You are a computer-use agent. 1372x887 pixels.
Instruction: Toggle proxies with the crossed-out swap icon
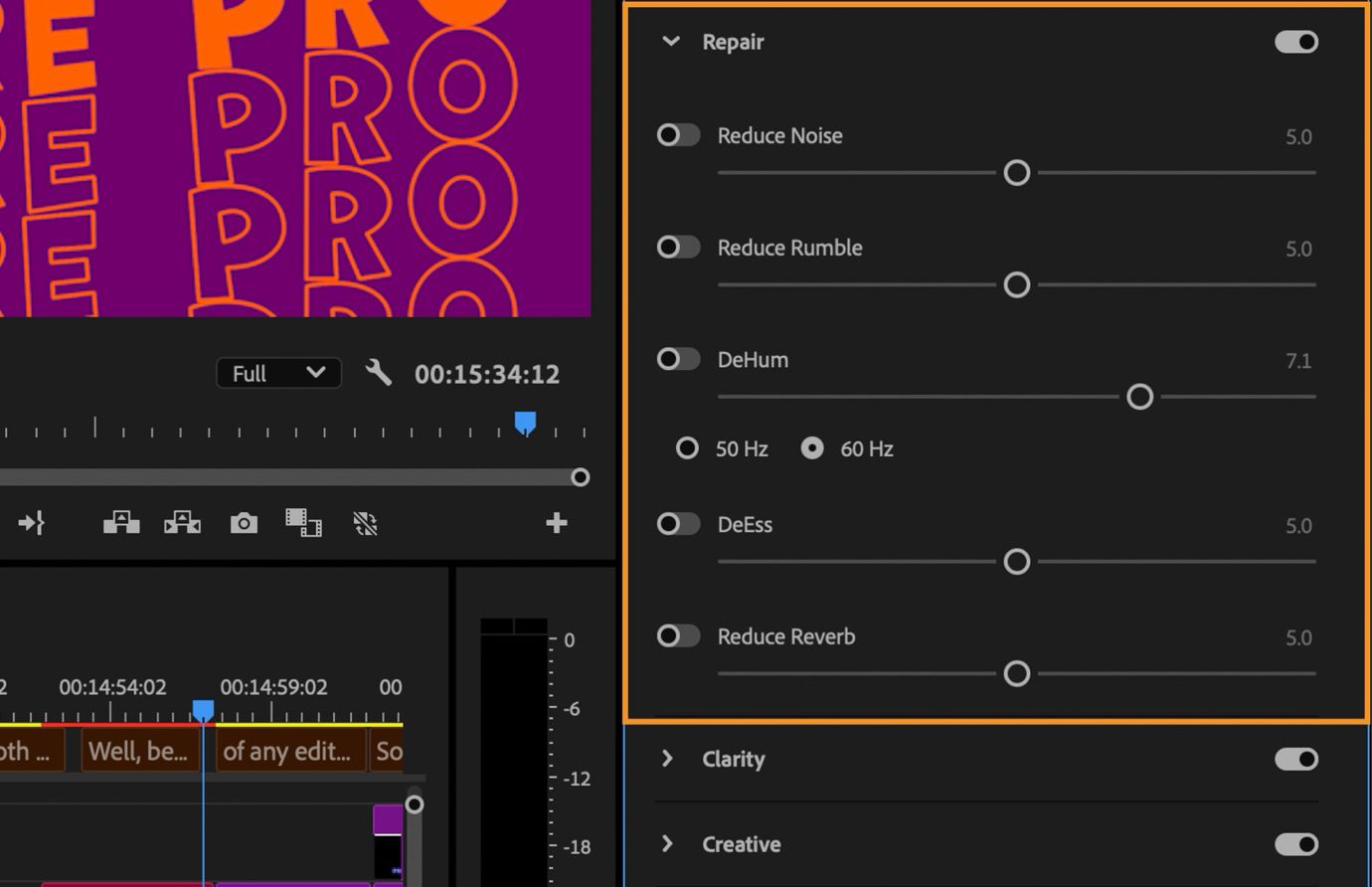[x=365, y=524]
